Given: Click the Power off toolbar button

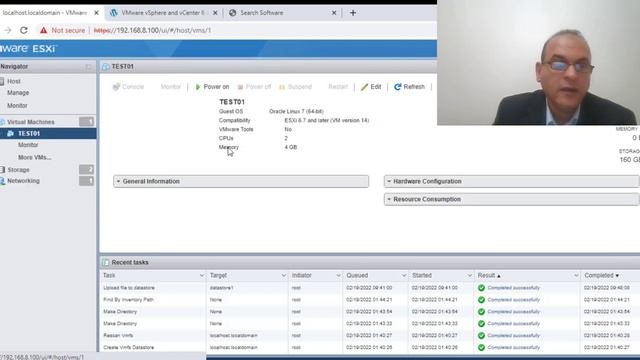Looking at the screenshot, I should tap(254, 87).
